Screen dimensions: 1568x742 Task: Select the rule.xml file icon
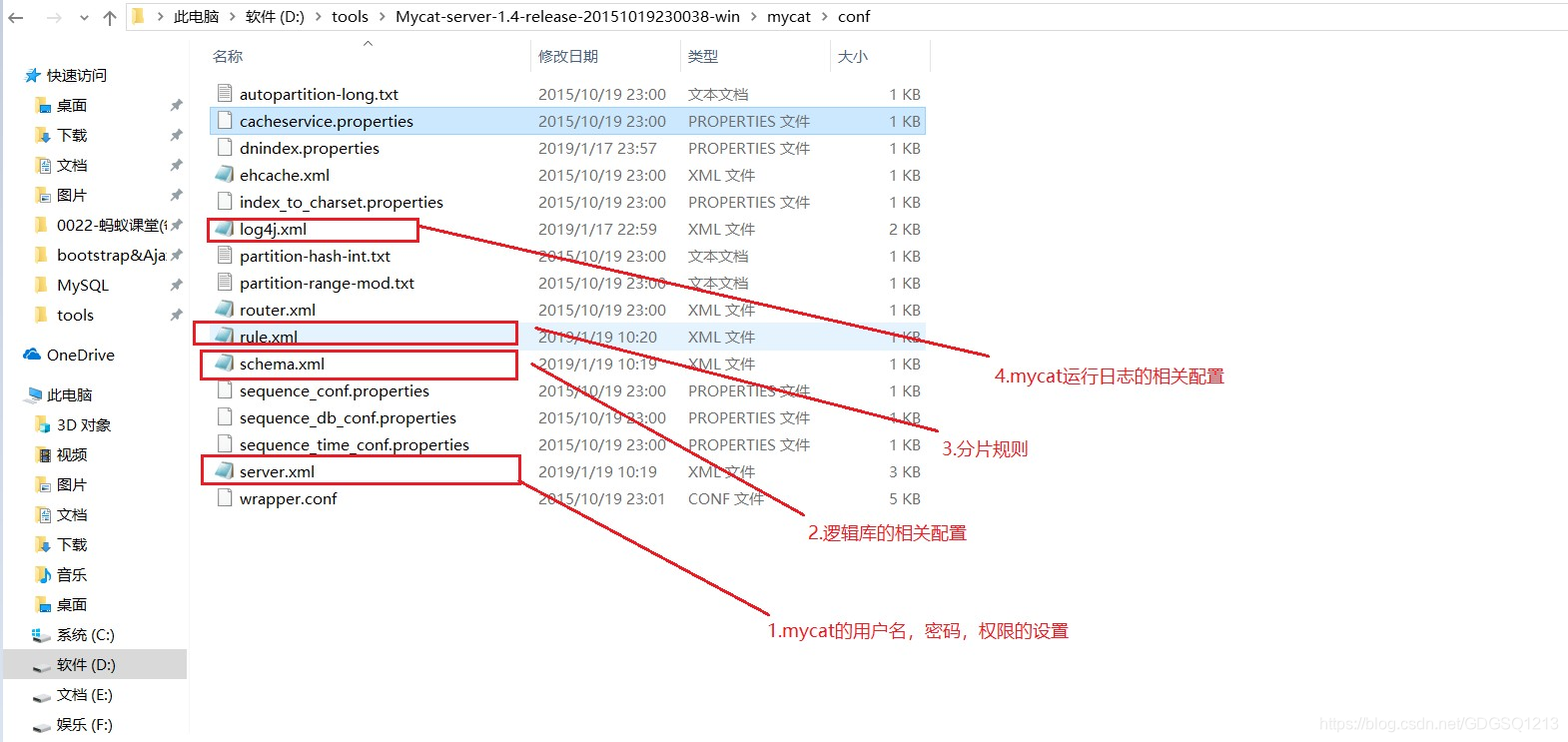[x=225, y=337]
